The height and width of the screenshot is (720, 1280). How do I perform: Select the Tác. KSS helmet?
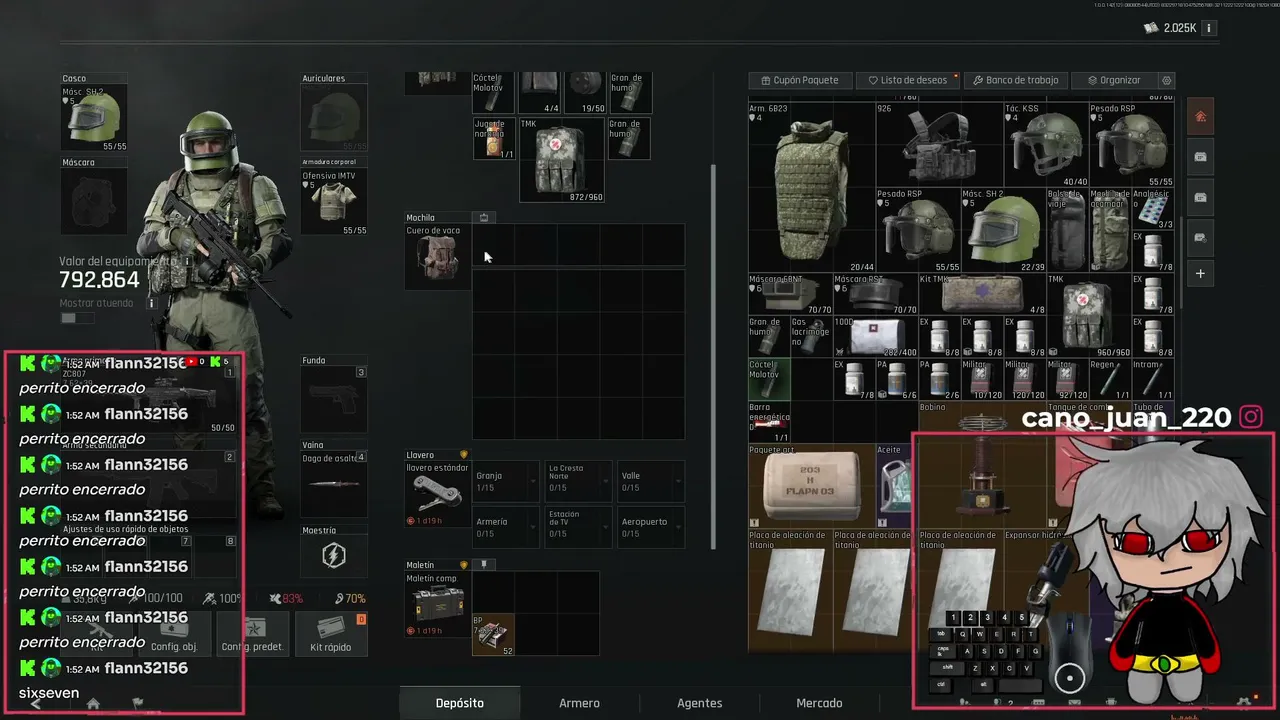click(x=1046, y=145)
